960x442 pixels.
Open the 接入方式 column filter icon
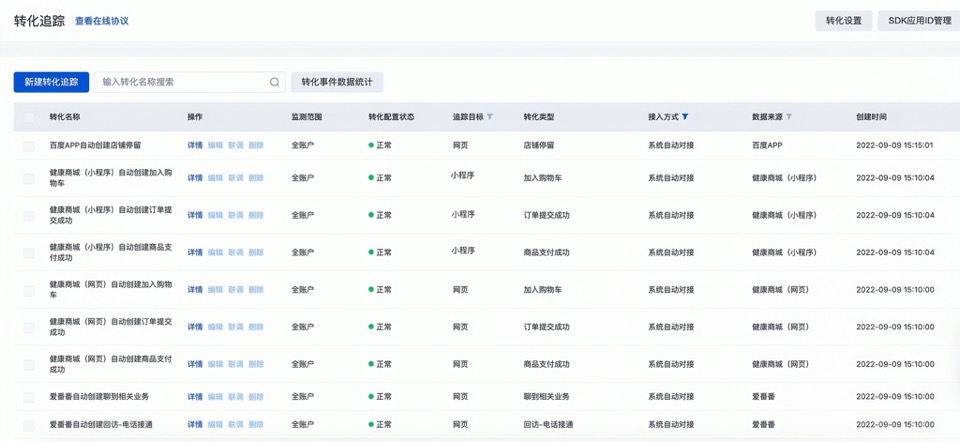point(685,117)
